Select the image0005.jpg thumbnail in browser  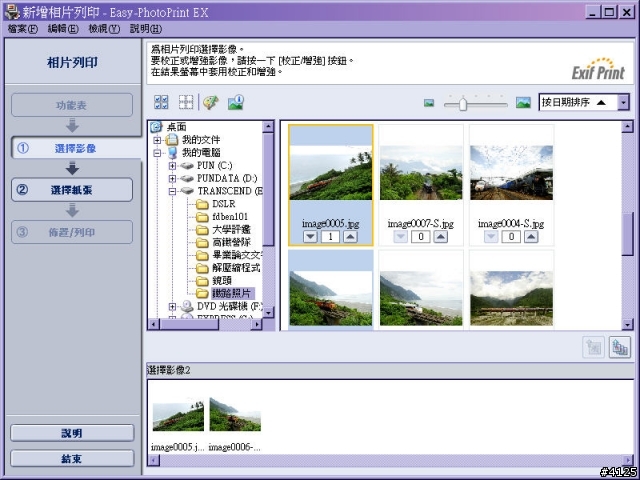coord(331,173)
